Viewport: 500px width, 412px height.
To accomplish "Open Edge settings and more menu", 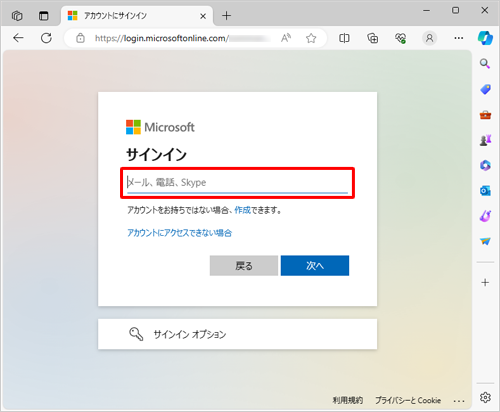I will point(459,38).
